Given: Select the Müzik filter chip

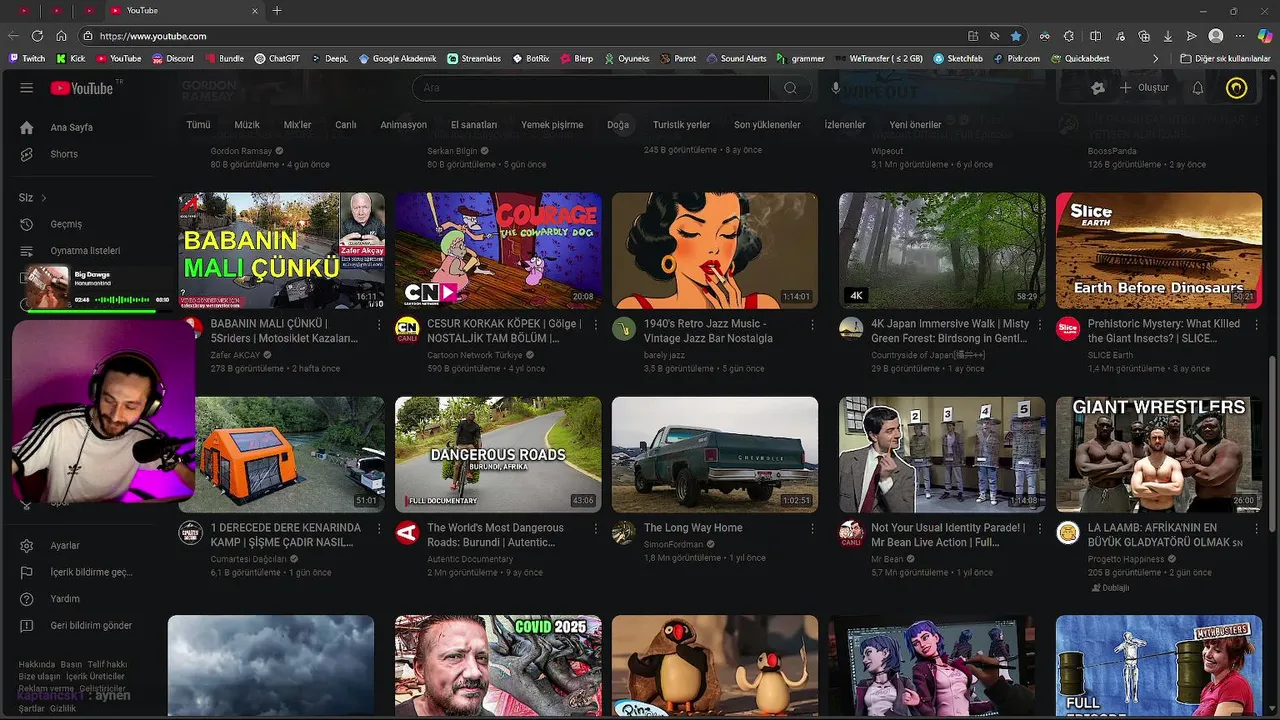Looking at the screenshot, I should (x=247, y=125).
